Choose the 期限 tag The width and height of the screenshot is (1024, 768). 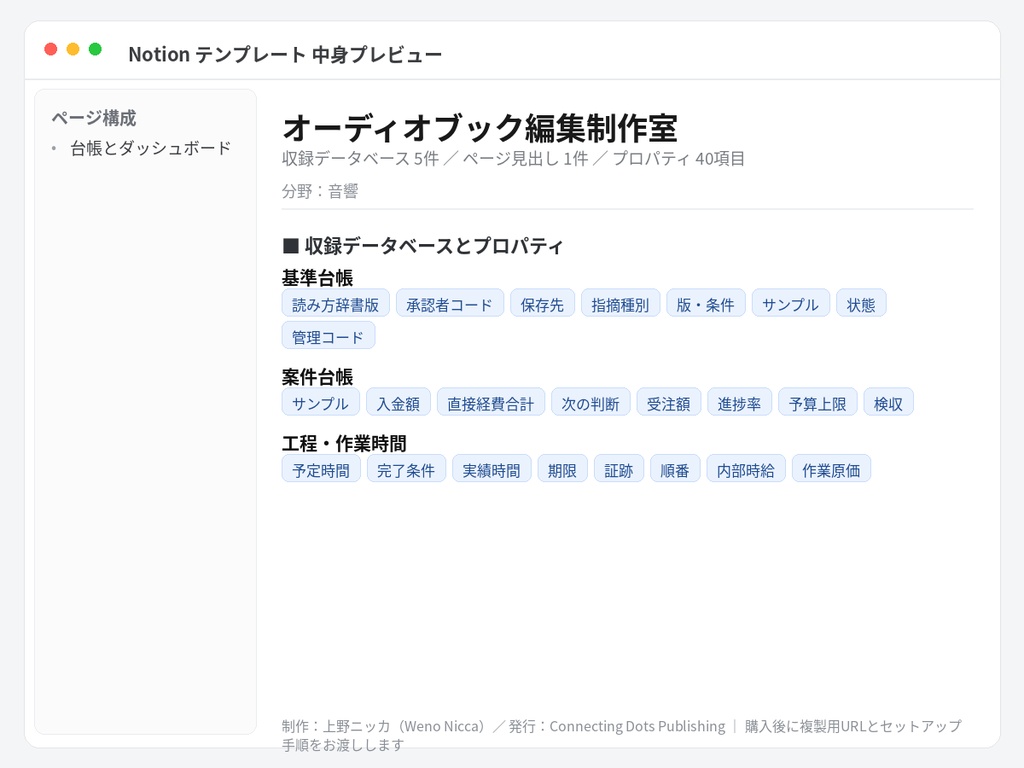point(562,469)
